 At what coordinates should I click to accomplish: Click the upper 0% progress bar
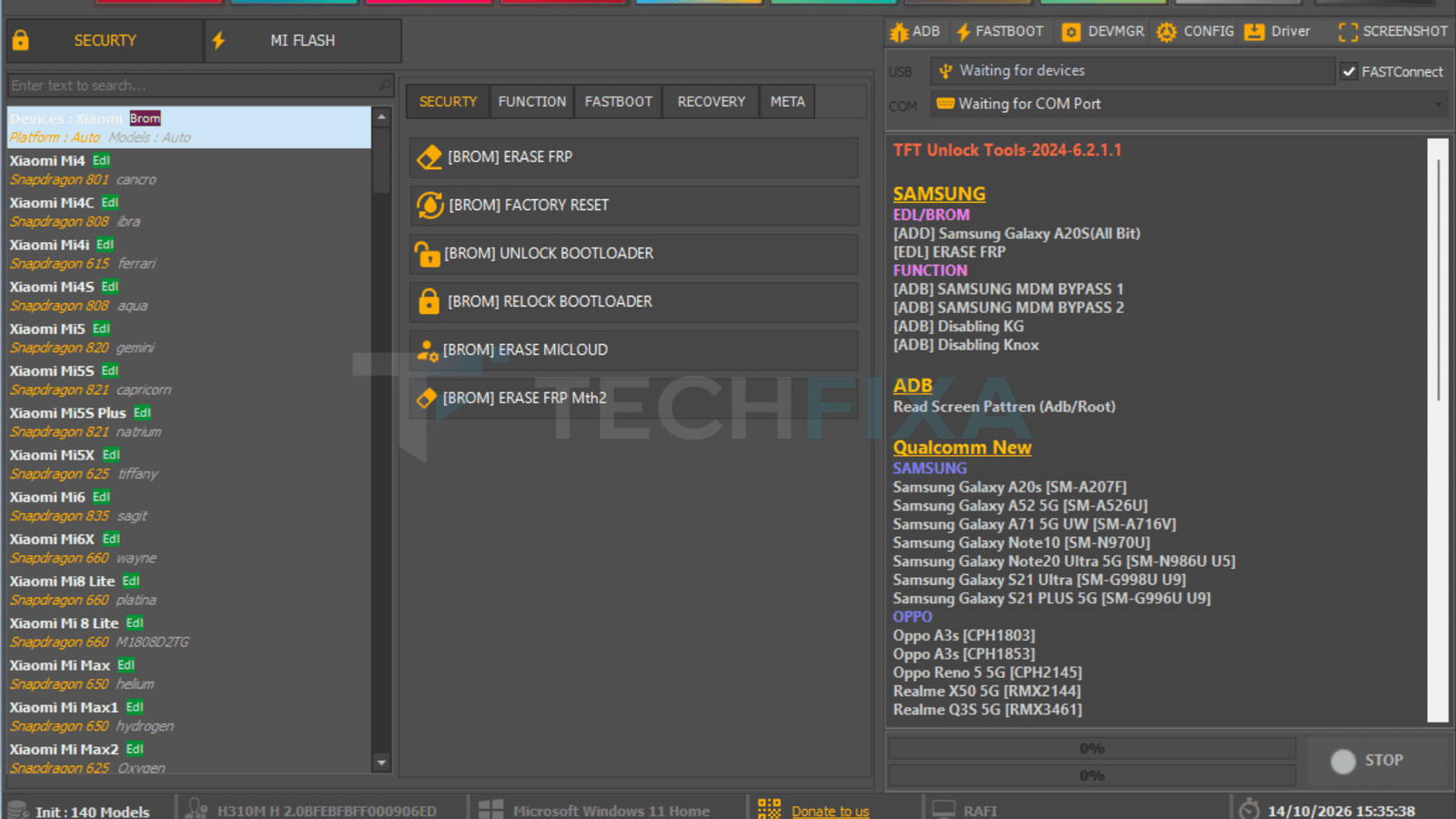1092,748
